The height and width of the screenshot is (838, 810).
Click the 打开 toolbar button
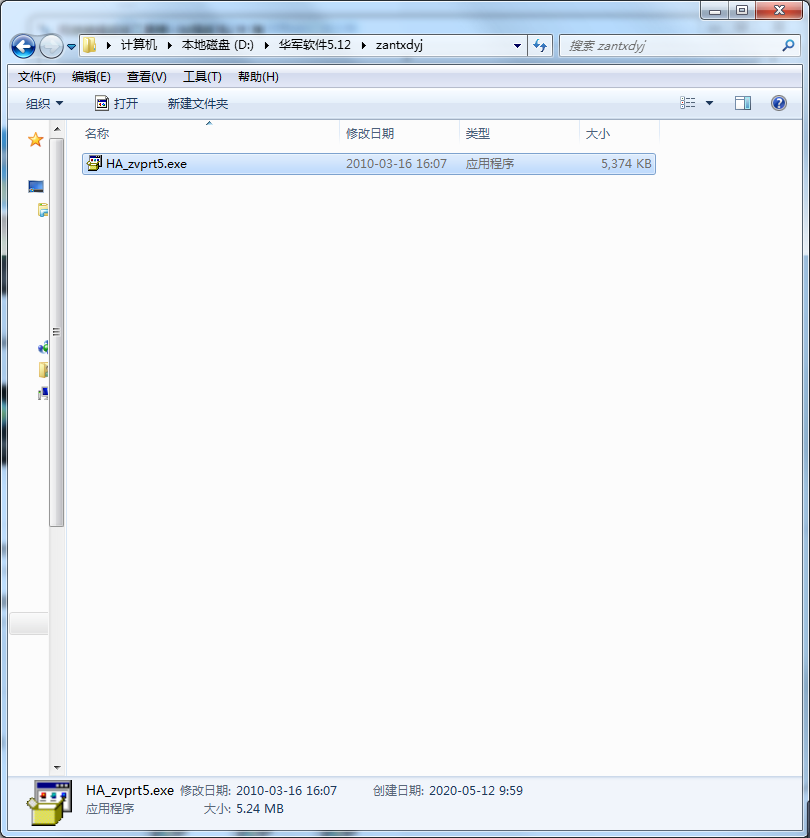point(116,103)
